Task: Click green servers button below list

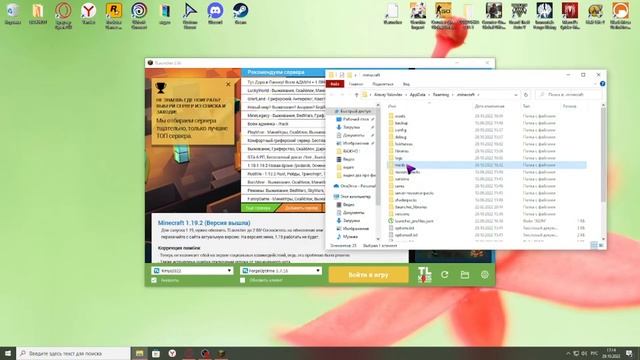Action: click(x=259, y=208)
